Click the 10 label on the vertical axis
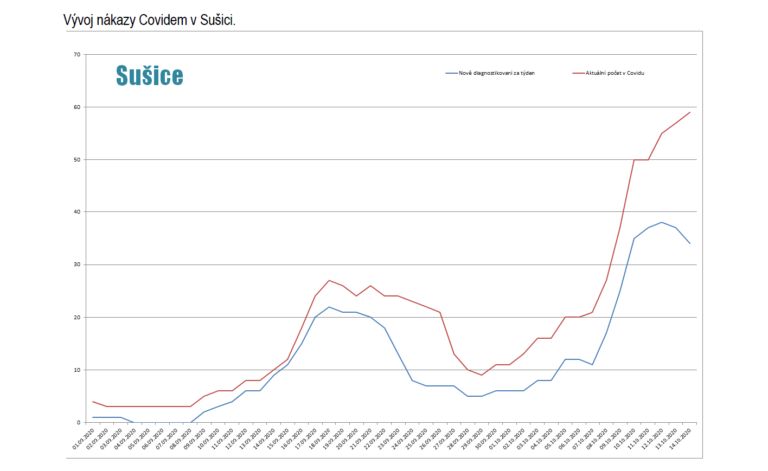 click(x=77, y=370)
